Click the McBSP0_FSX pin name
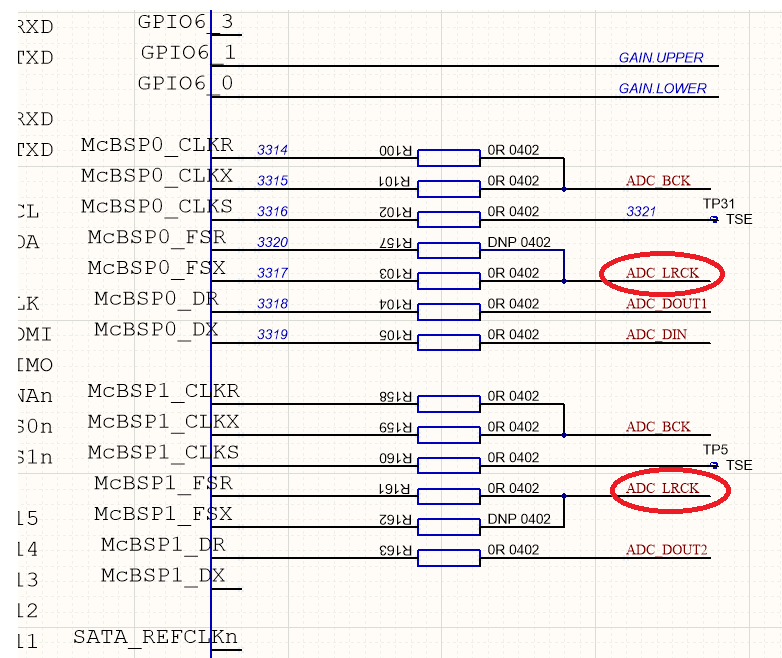 pyautogui.click(x=157, y=269)
